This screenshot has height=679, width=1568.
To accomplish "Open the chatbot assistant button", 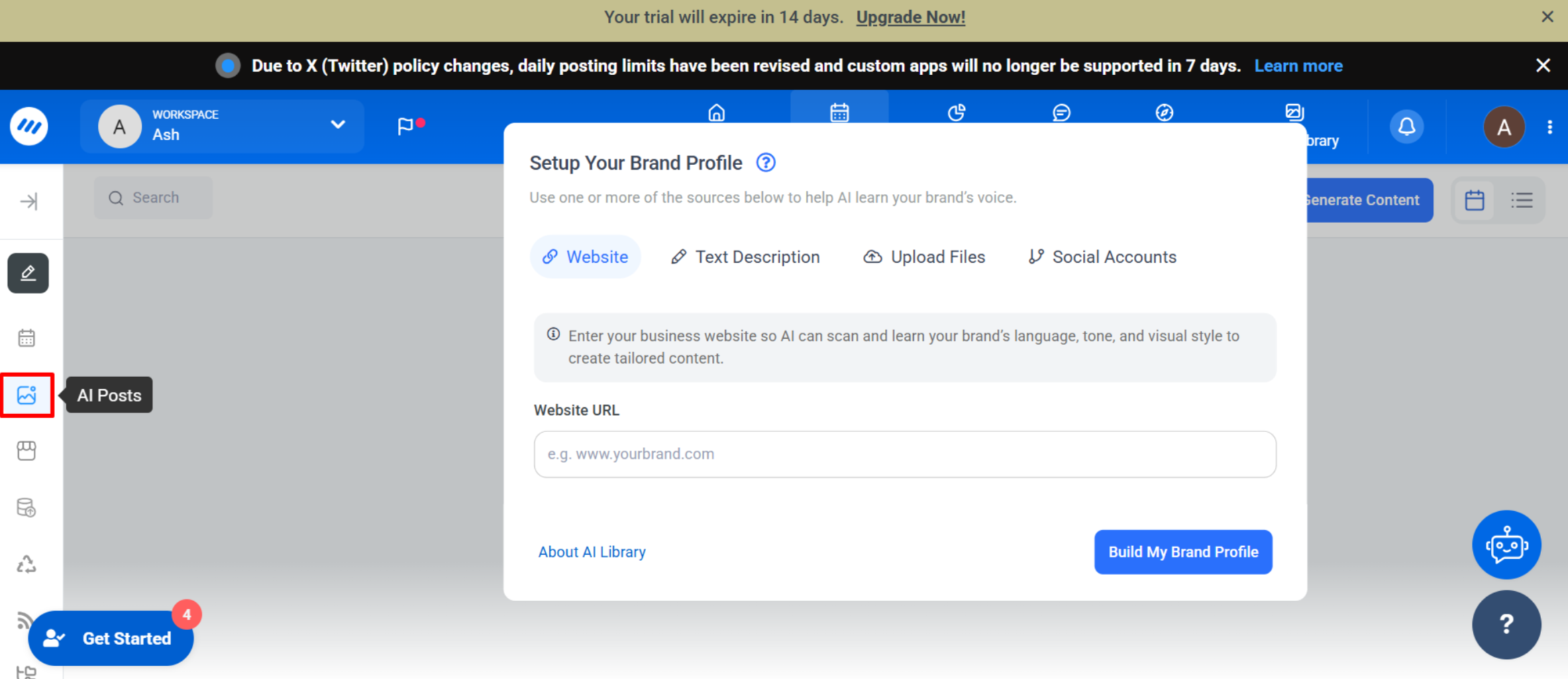I will click(x=1506, y=545).
